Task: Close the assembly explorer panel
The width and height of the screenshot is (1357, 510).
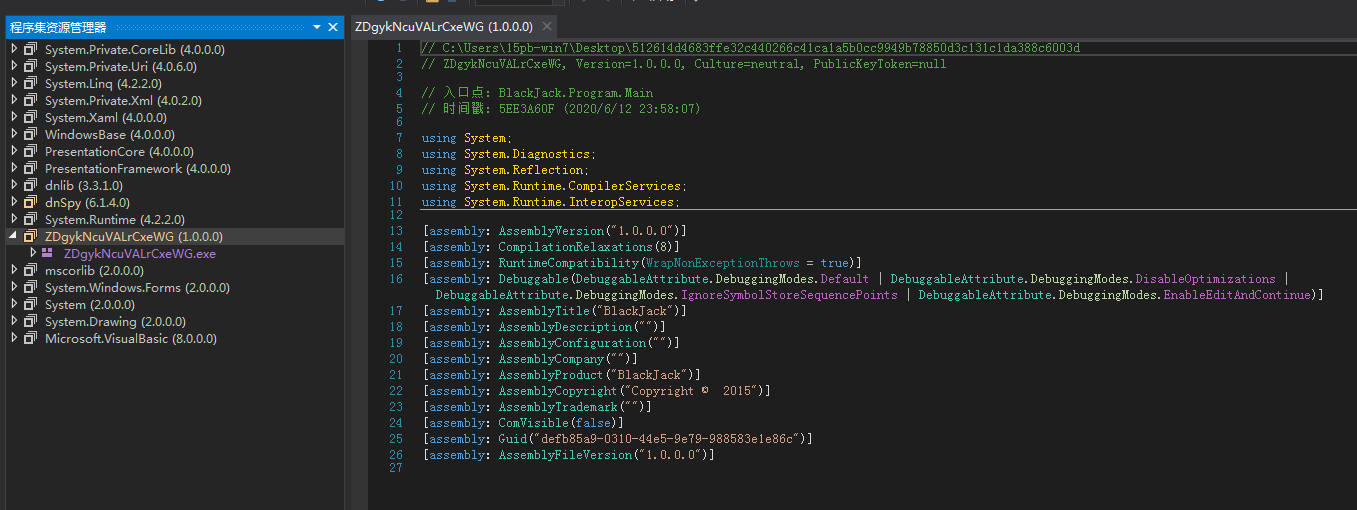Action: pos(333,27)
